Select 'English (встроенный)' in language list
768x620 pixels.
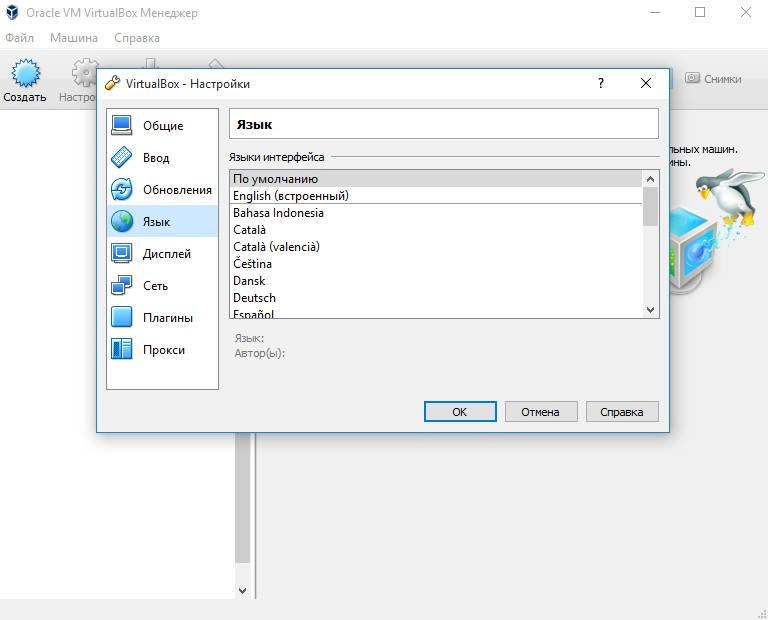pyautogui.click(x=436, y=196)
